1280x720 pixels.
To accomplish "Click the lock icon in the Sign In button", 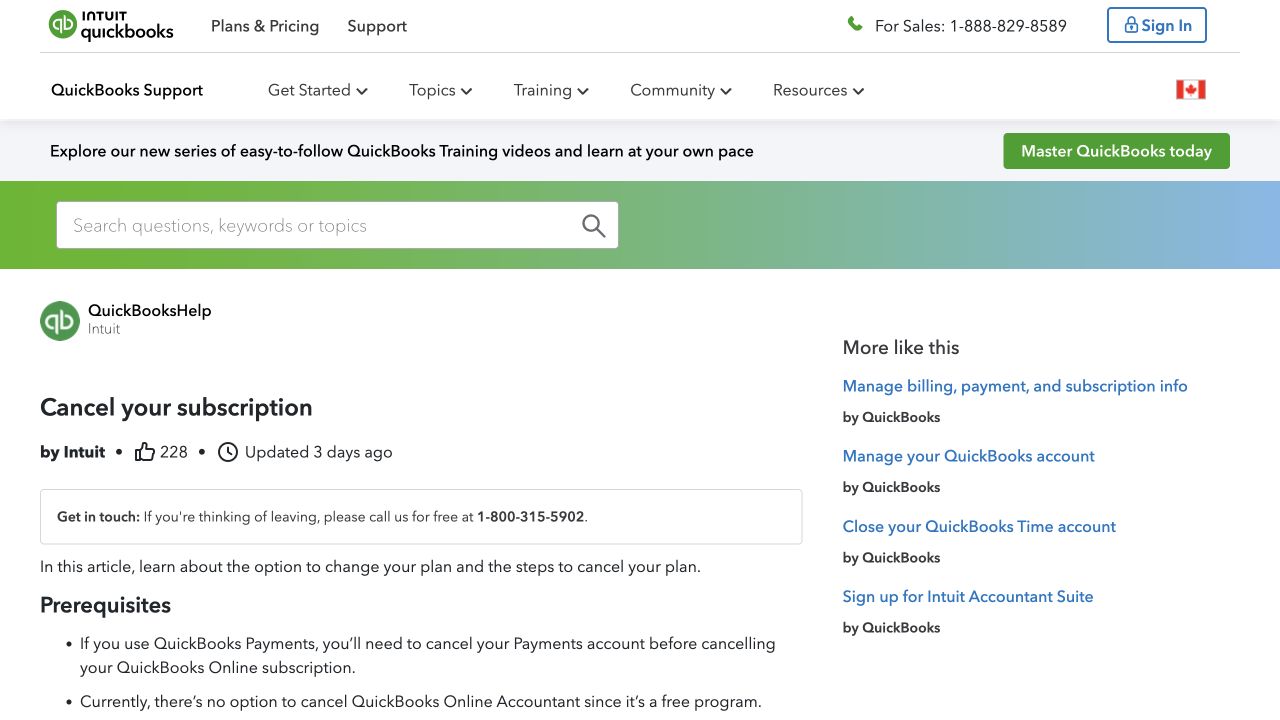I will click(1131, 25).
